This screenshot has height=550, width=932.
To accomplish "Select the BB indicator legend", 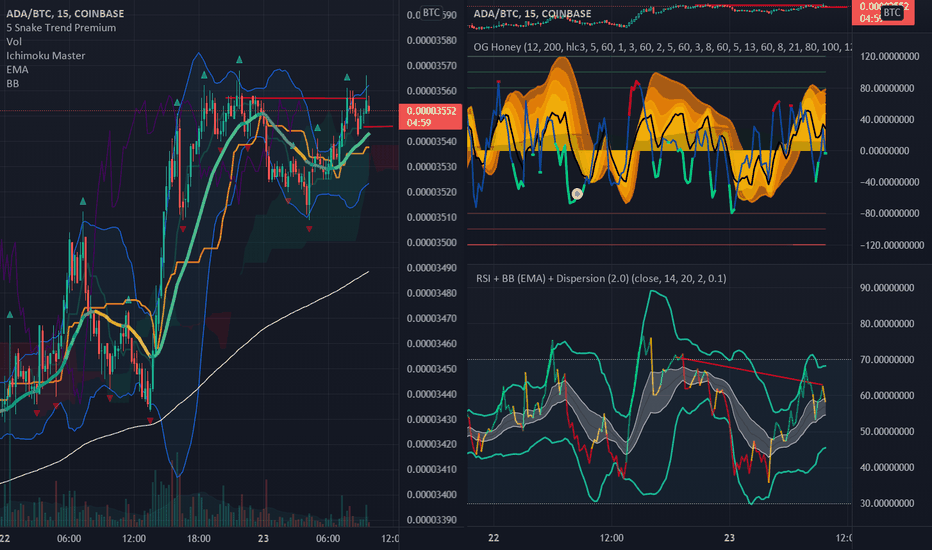I will point(12,83).
